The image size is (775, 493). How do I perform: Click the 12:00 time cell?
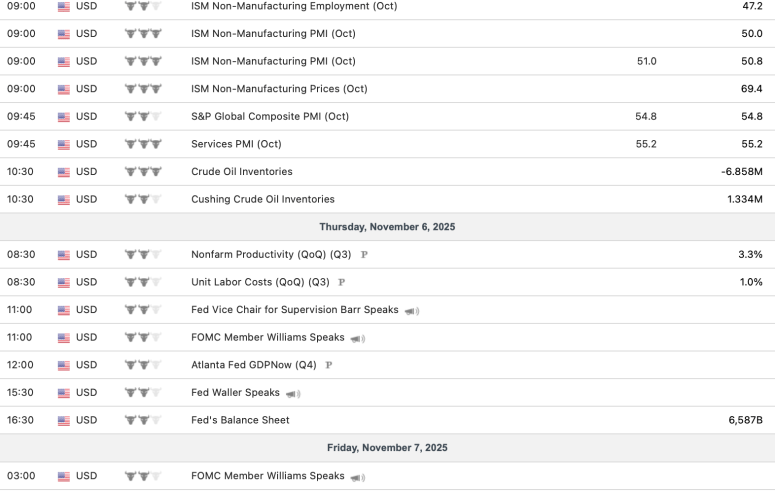pos(20,365)
